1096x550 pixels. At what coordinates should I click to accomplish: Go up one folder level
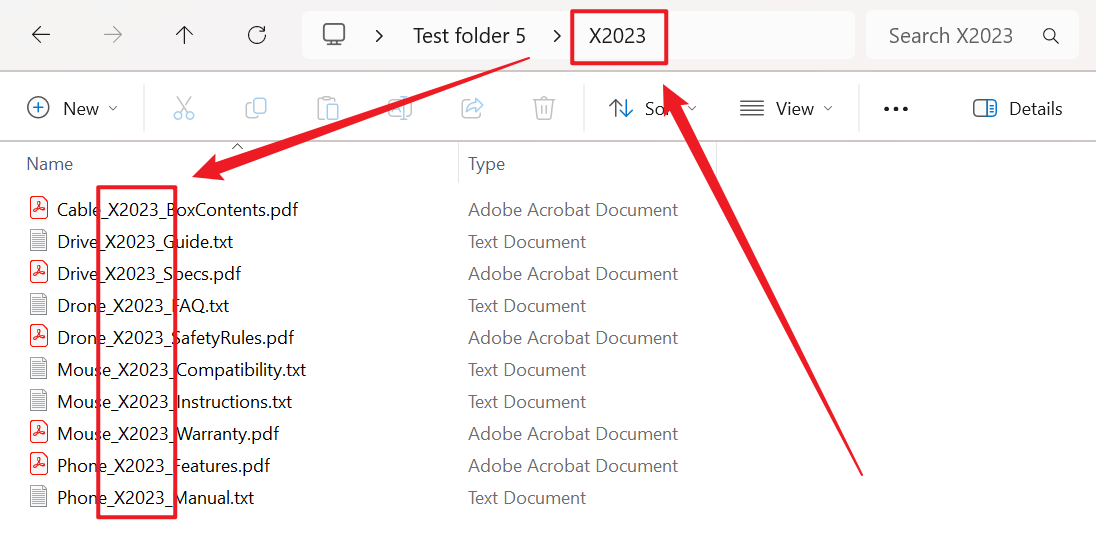point(184,36)
